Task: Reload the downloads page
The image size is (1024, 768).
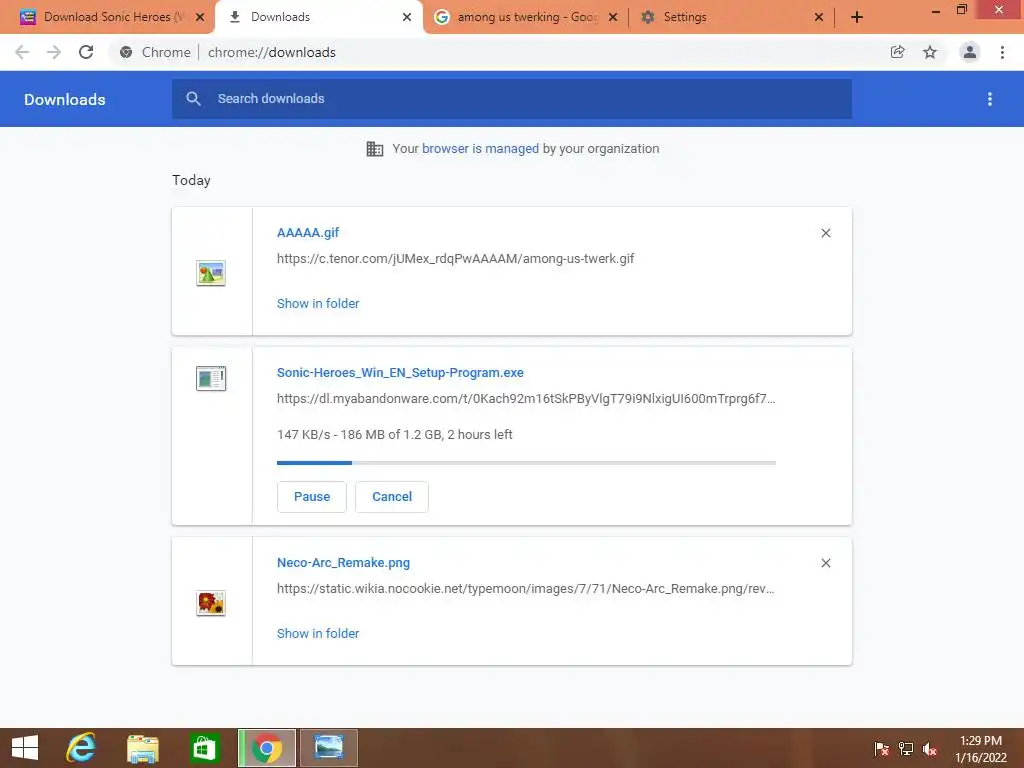Action: tap(86, 52)
